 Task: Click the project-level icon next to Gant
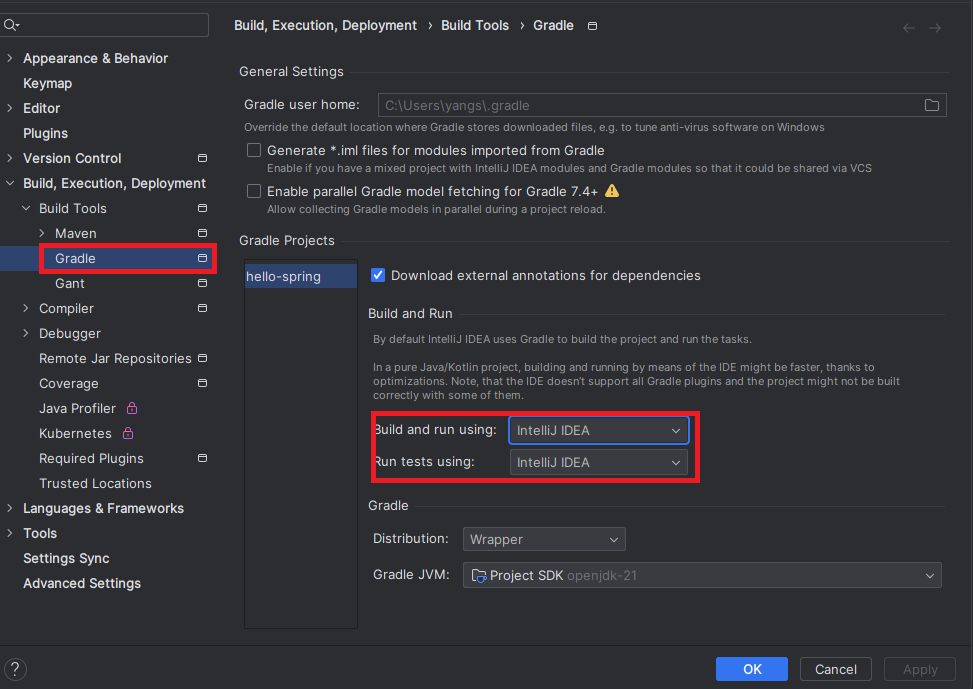tap(202, 283)
